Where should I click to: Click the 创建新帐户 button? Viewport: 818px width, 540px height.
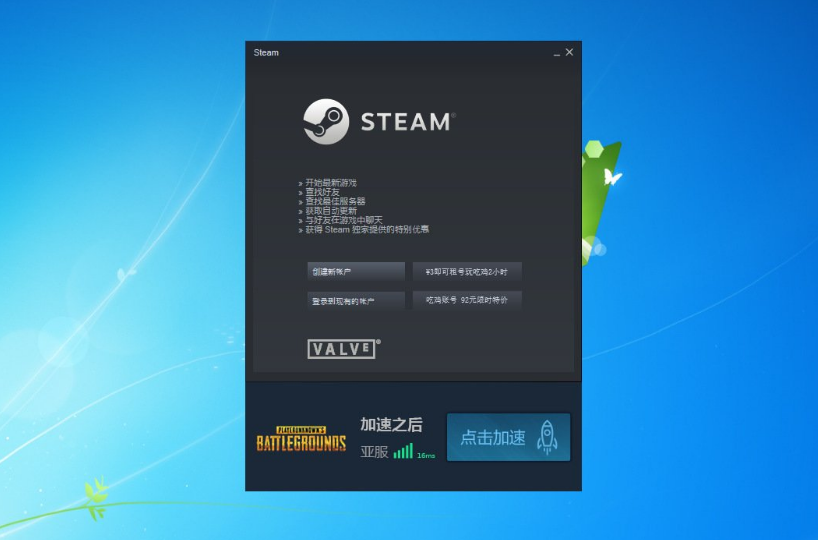click(356, 271)
